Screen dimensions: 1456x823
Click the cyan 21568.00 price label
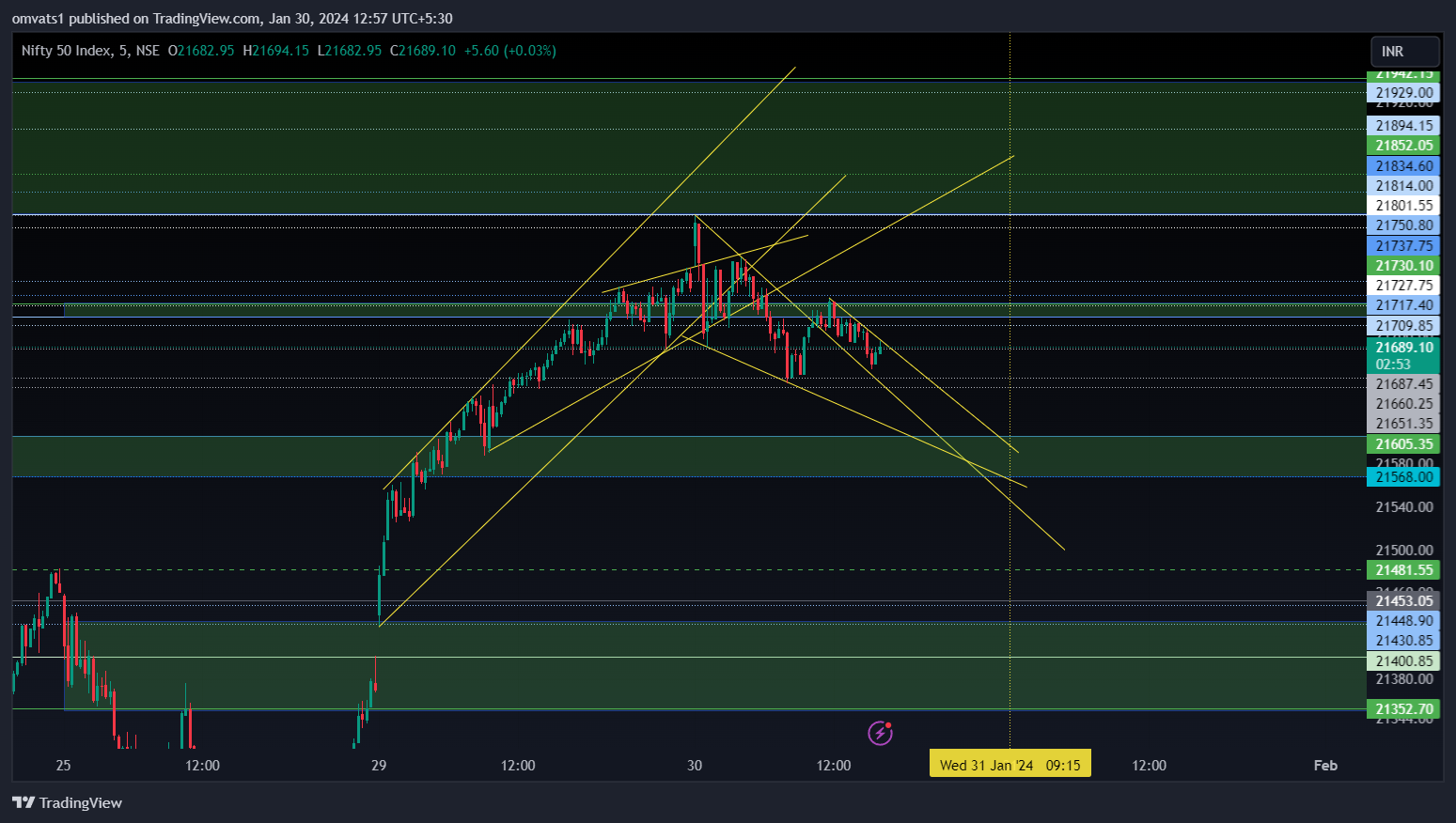pyautogui.click(x=1402, y=476)
